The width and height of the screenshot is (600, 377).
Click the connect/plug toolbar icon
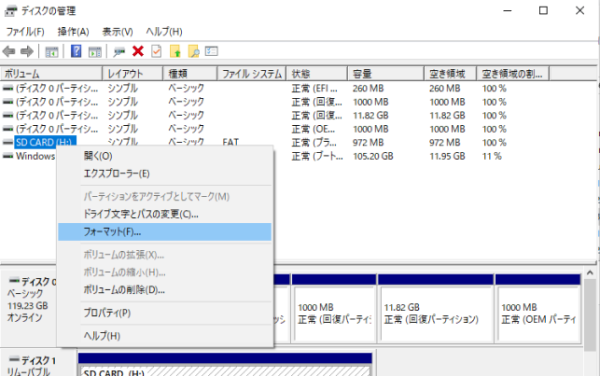[119, 52]
